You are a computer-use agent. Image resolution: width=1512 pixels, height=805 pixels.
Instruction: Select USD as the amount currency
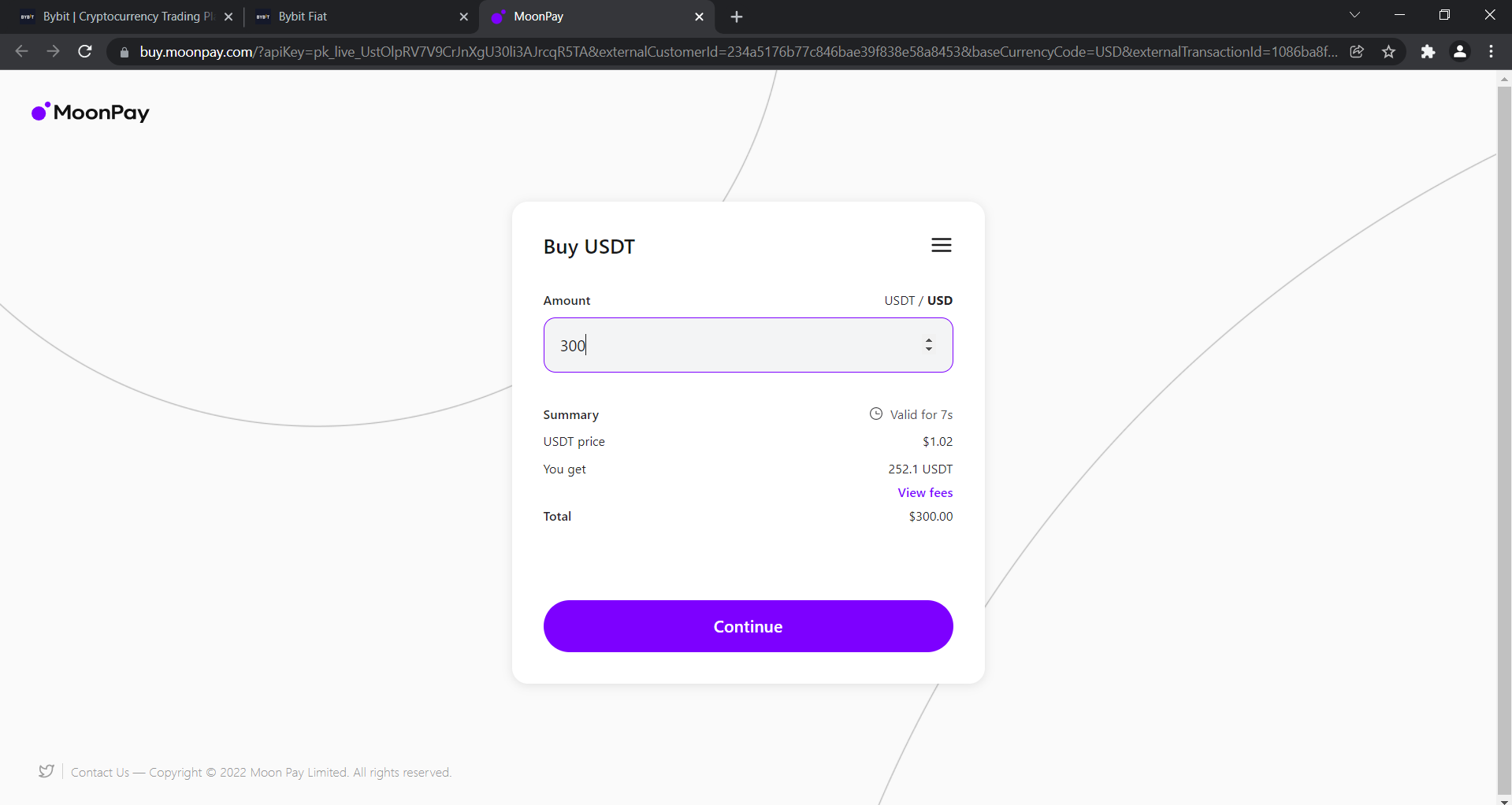pos(940,301)
